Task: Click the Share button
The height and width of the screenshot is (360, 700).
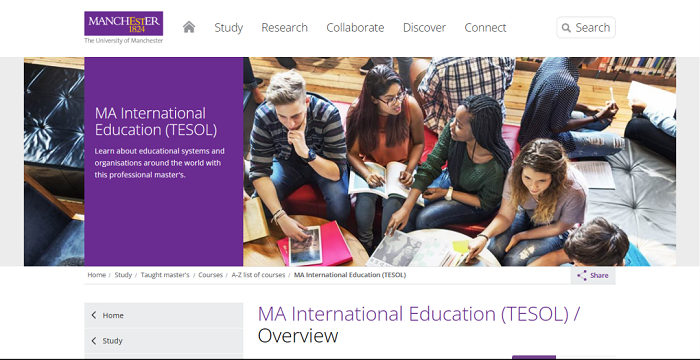Action: coord(593,275)
